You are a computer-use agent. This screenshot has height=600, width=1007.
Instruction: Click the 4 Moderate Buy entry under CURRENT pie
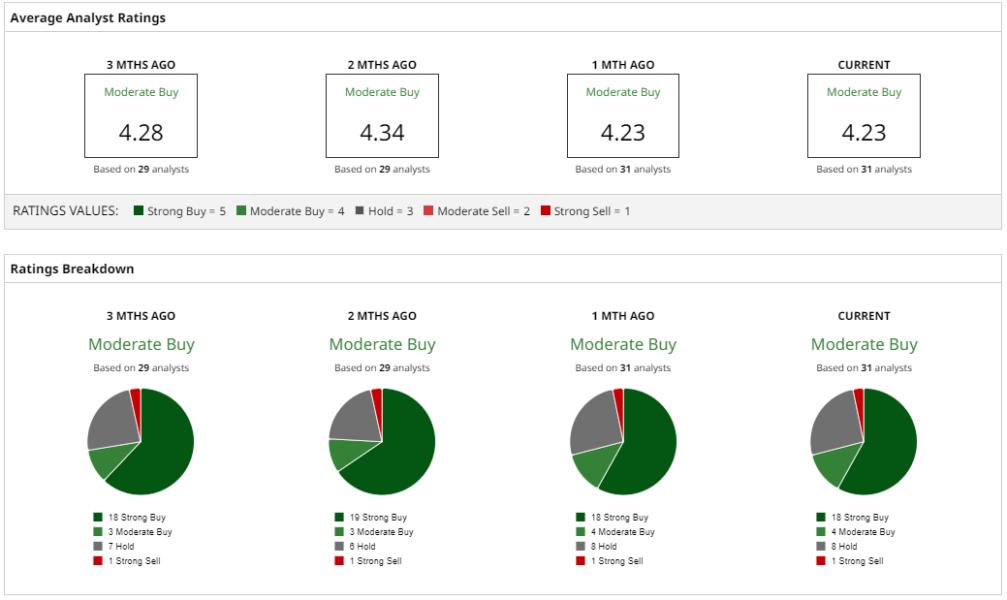point(856,532)
